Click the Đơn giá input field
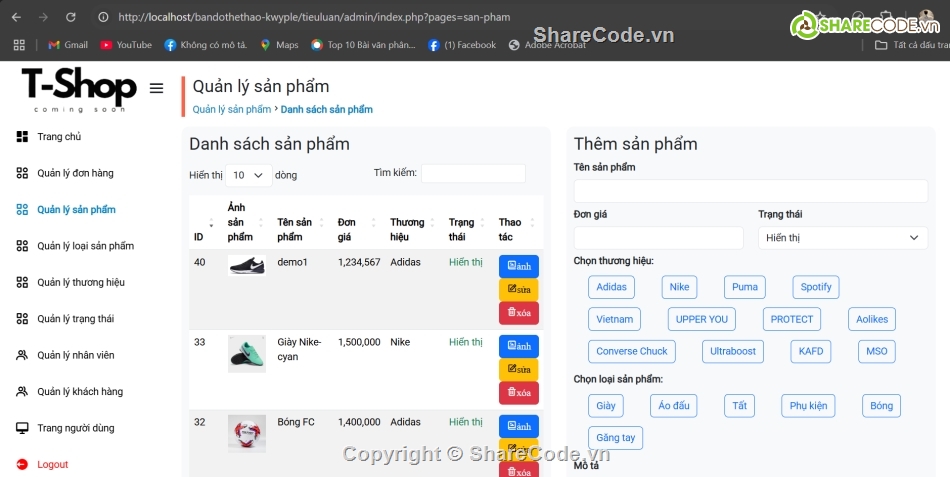Screen dimensions: 950x477 [x=659, y=238]
